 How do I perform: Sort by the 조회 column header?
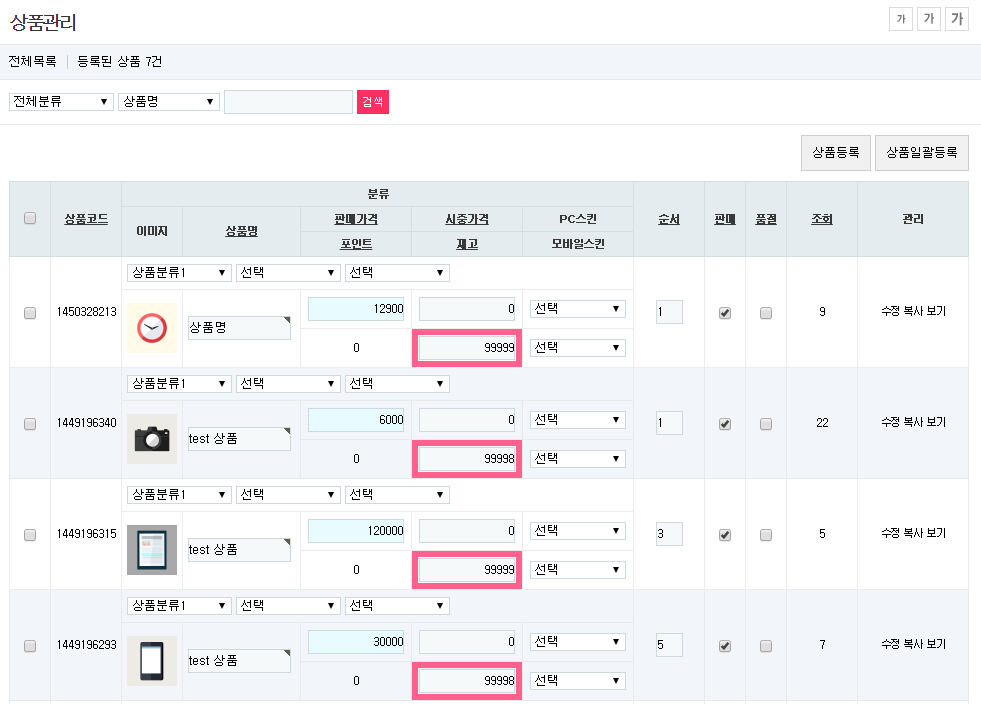point(822,219)
